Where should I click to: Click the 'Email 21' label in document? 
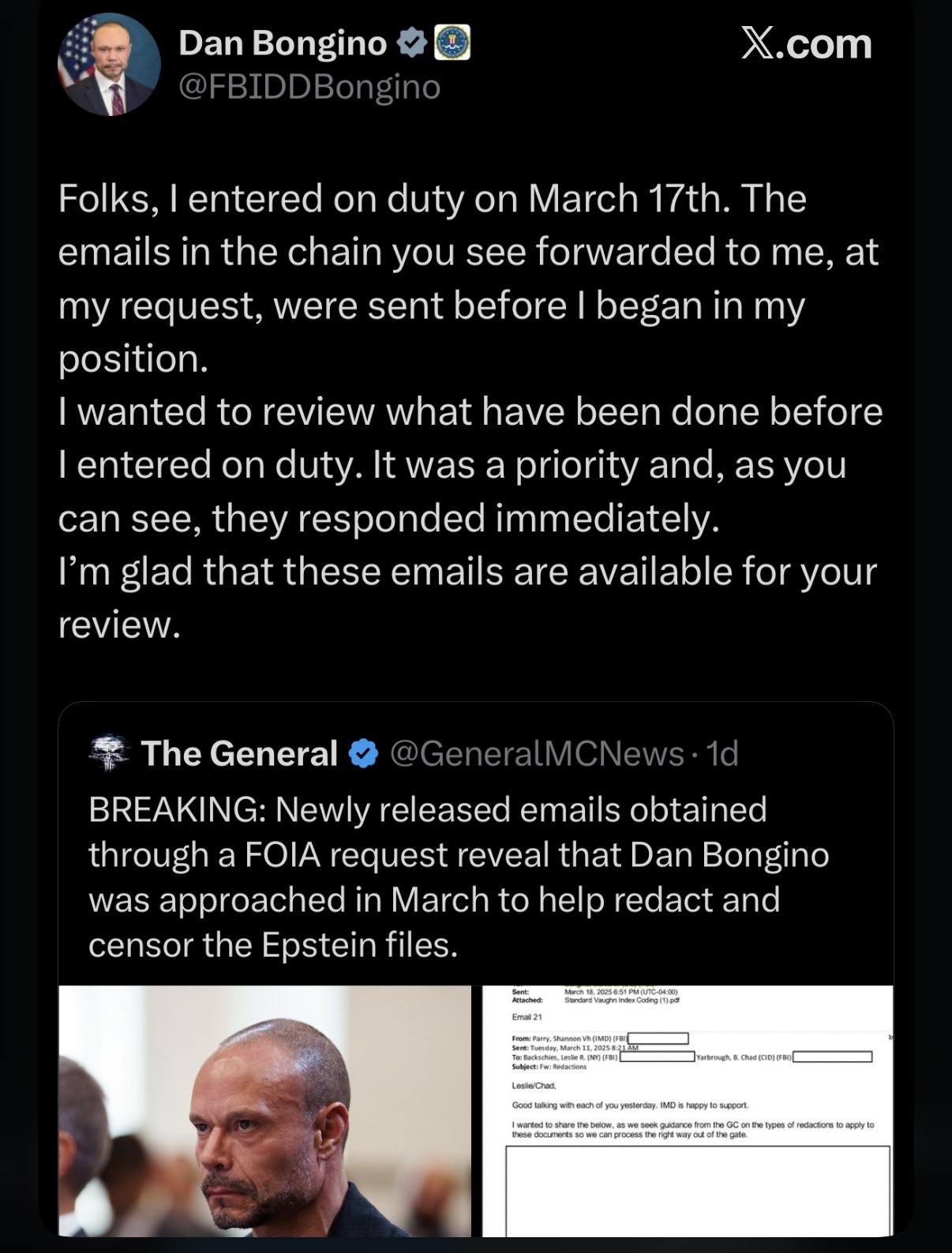pos(527,1017)
